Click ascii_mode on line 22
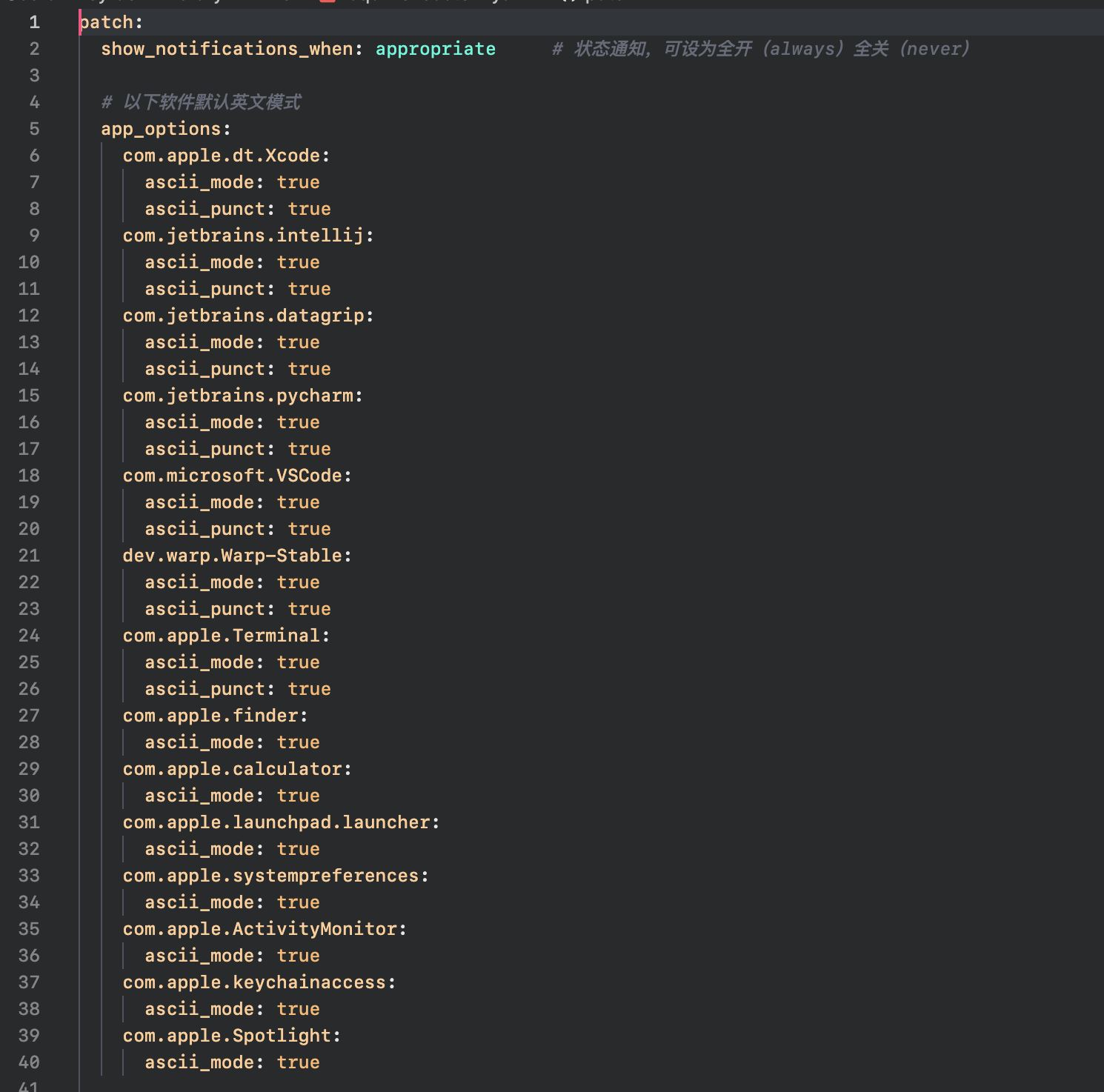This screenshot has width=1104, height=1092. [x=204, y=582]
